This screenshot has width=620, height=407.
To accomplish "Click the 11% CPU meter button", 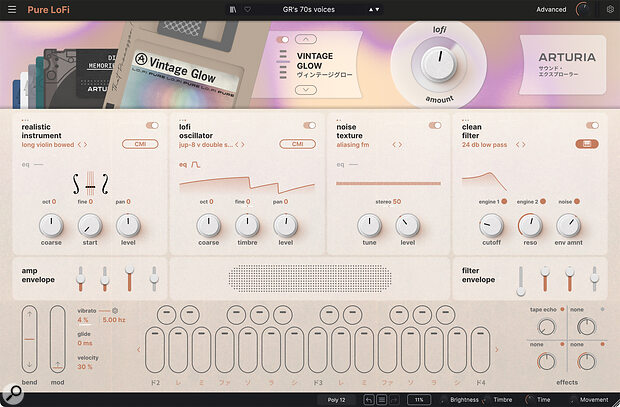I will point(419,400).
